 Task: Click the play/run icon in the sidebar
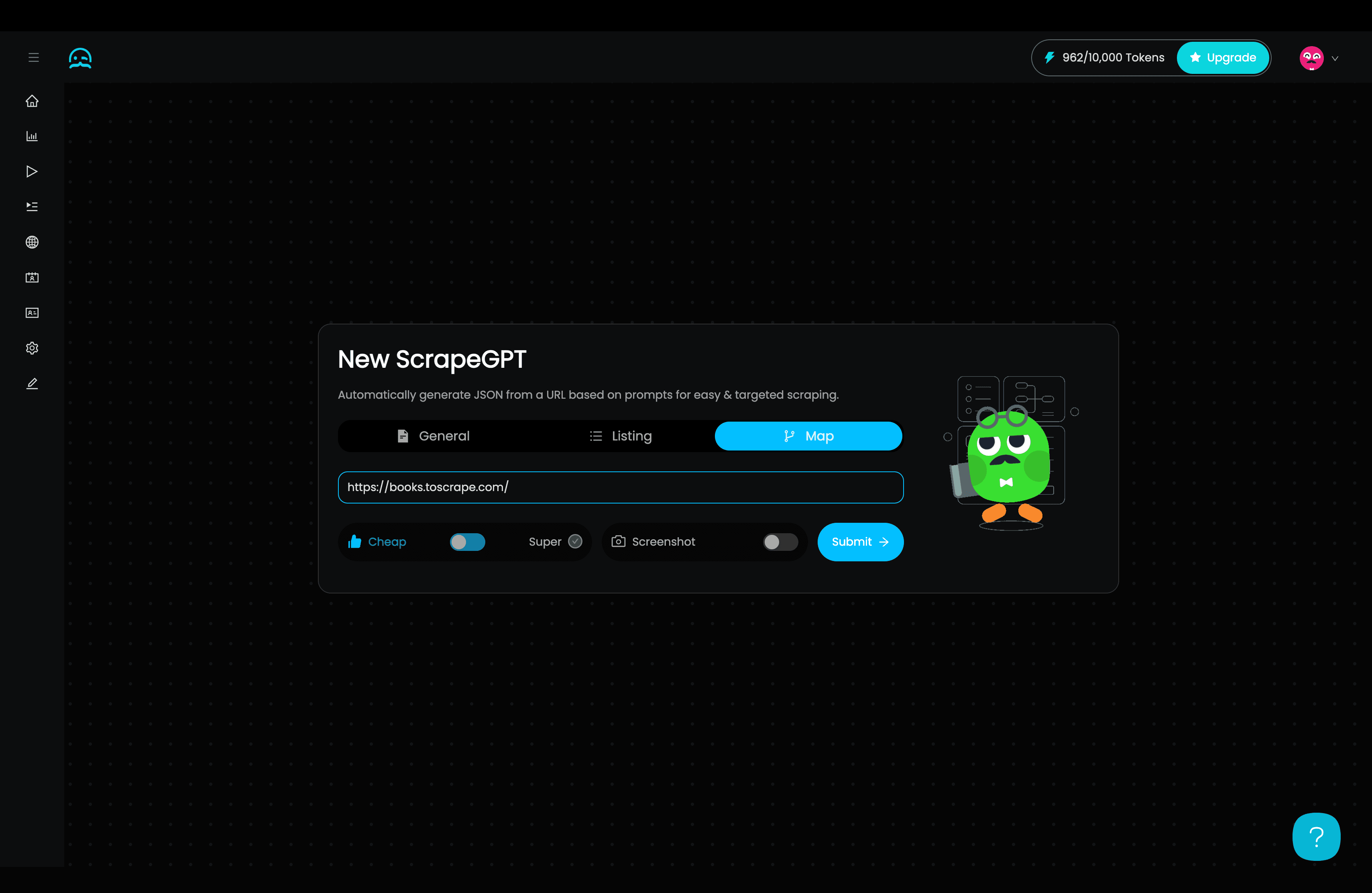32,171
